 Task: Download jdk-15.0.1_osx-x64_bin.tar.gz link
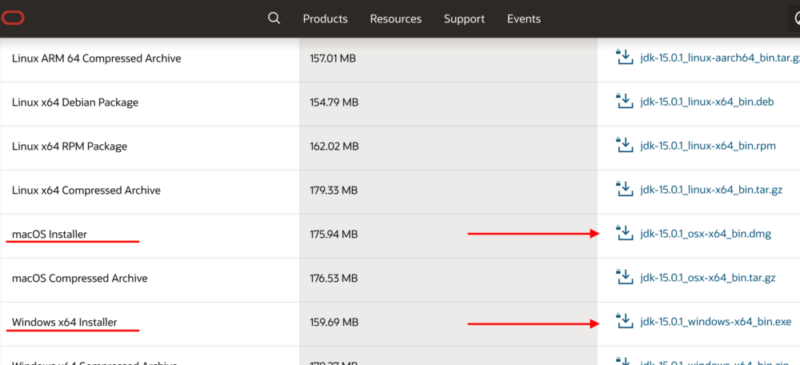708,278
